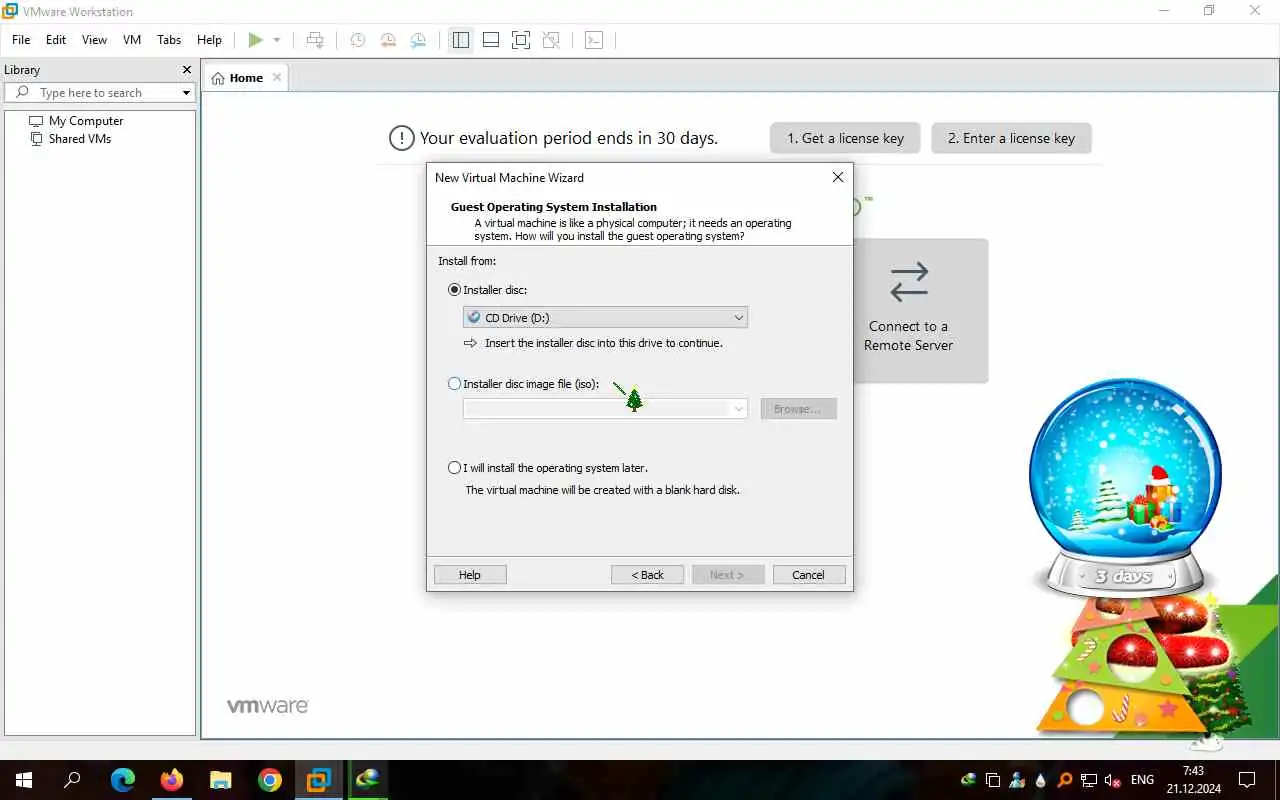Screen dimensions: 1280x800
Task: Click the green swirl taskbar app icon
Action: [367, 780]
